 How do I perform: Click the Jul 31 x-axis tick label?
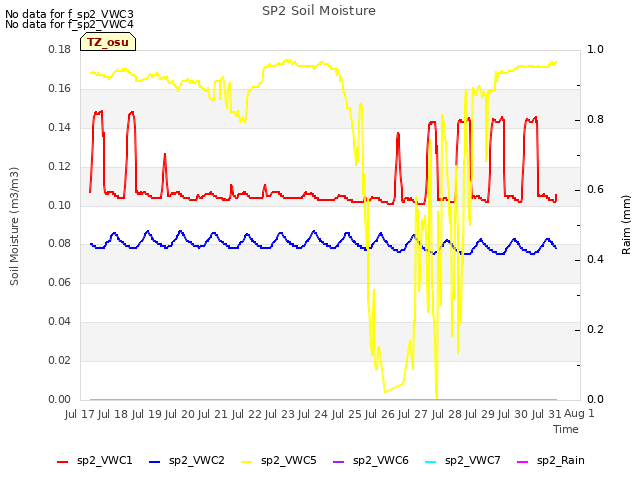pos(547,414)
